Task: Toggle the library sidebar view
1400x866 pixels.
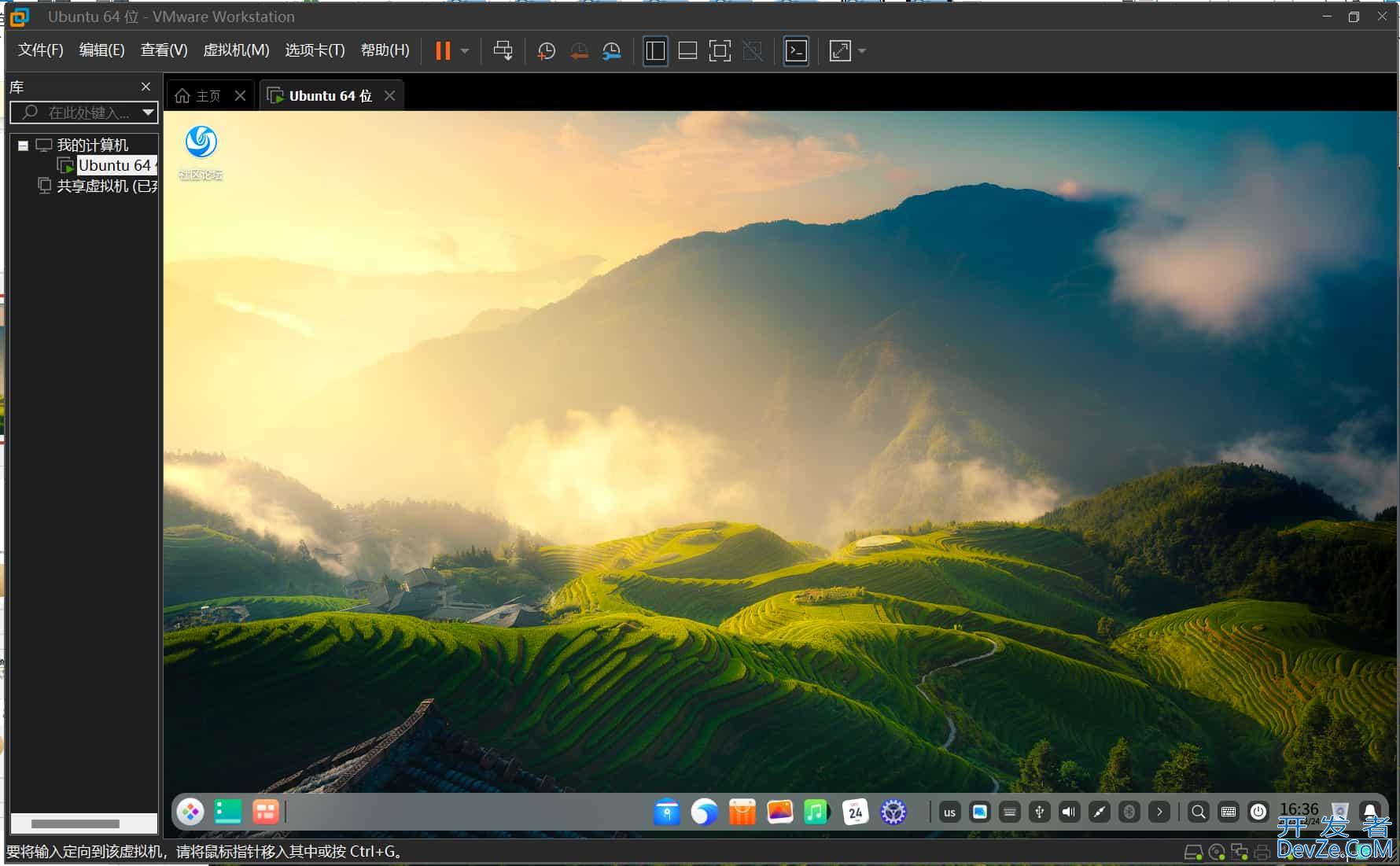Action: point(655,51)
